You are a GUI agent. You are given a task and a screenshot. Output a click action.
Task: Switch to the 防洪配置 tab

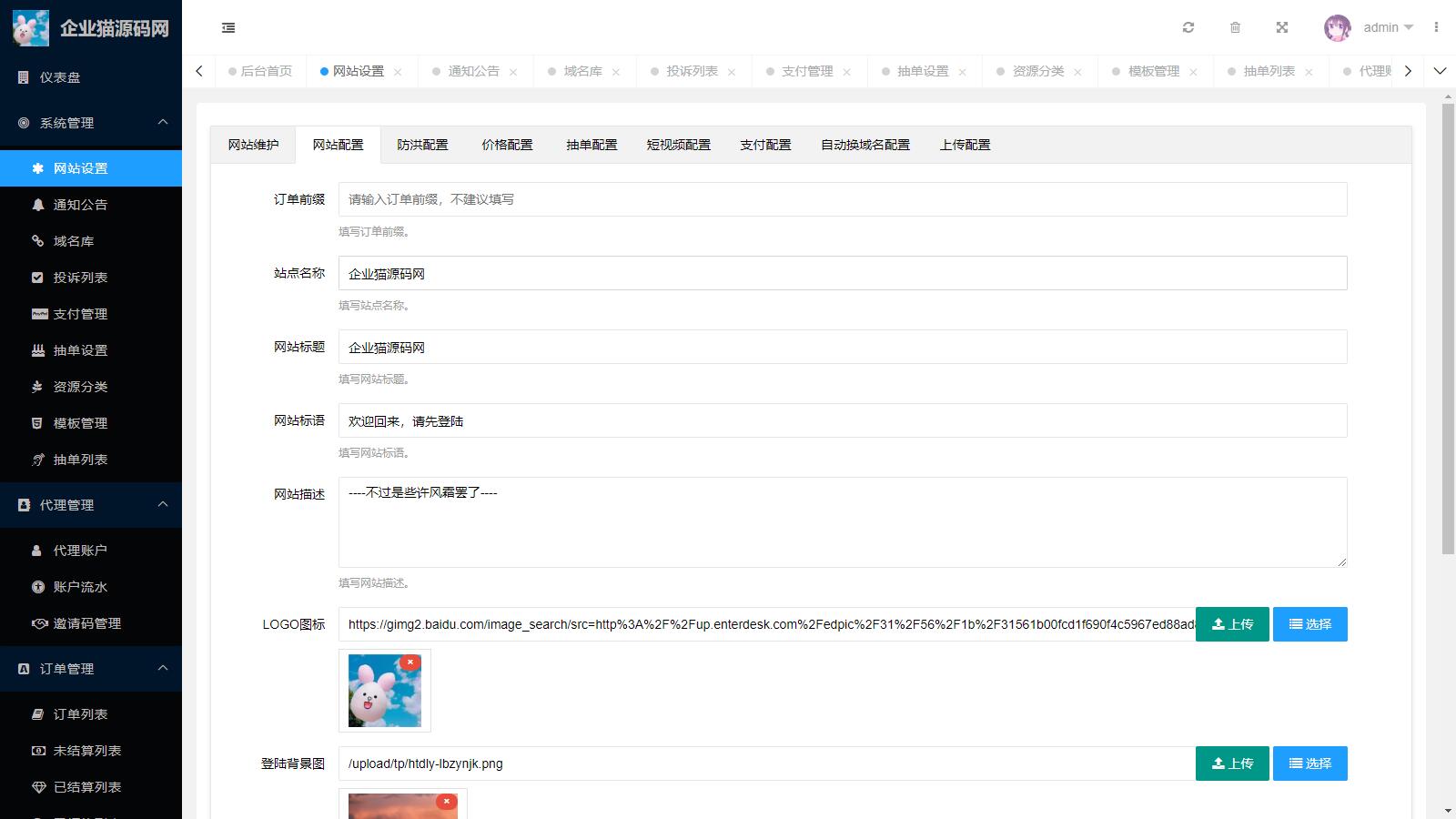[422, 145]
